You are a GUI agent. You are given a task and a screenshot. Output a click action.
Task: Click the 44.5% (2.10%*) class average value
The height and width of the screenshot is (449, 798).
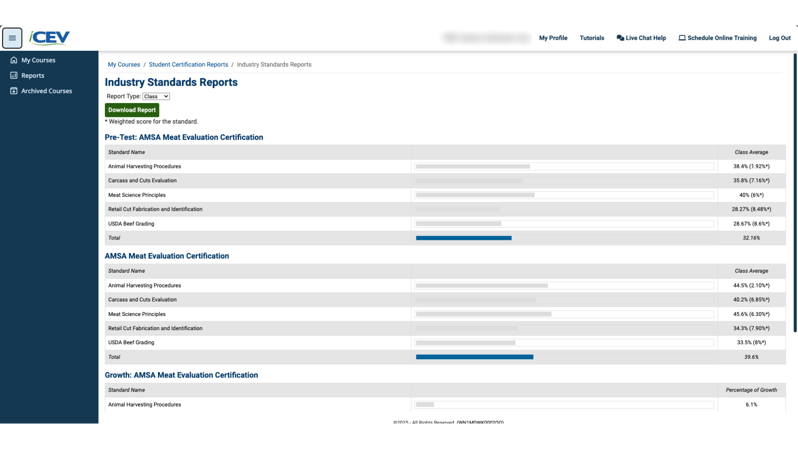(x=751, y=286)
